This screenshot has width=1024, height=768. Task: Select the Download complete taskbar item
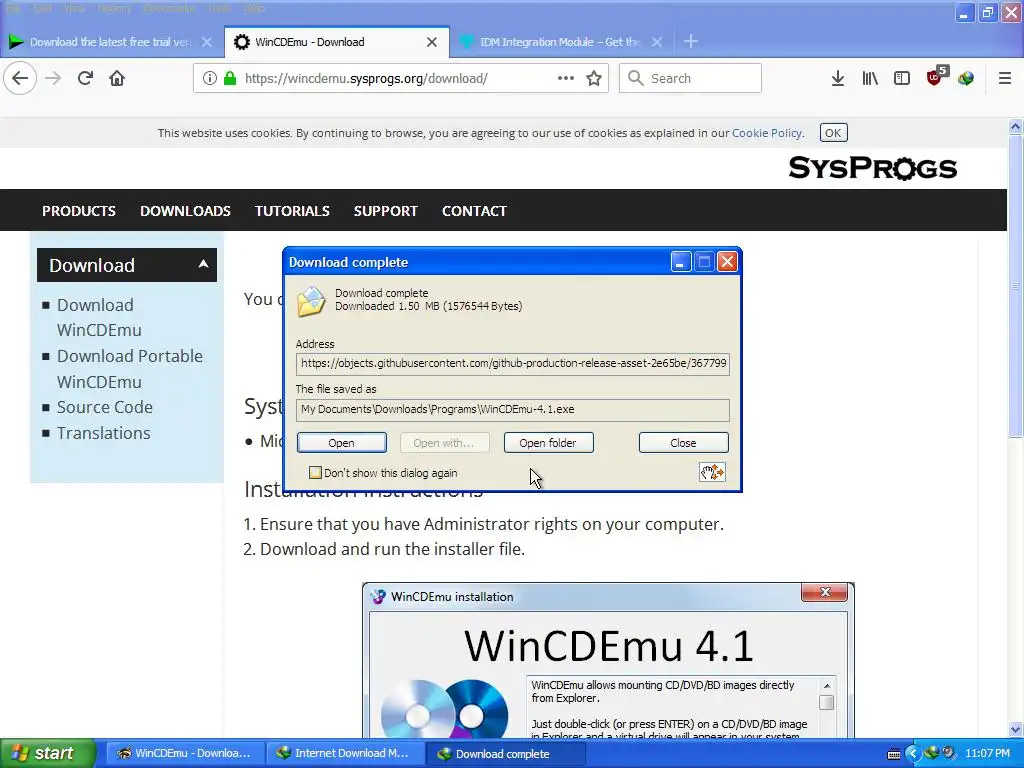(505, 754)
